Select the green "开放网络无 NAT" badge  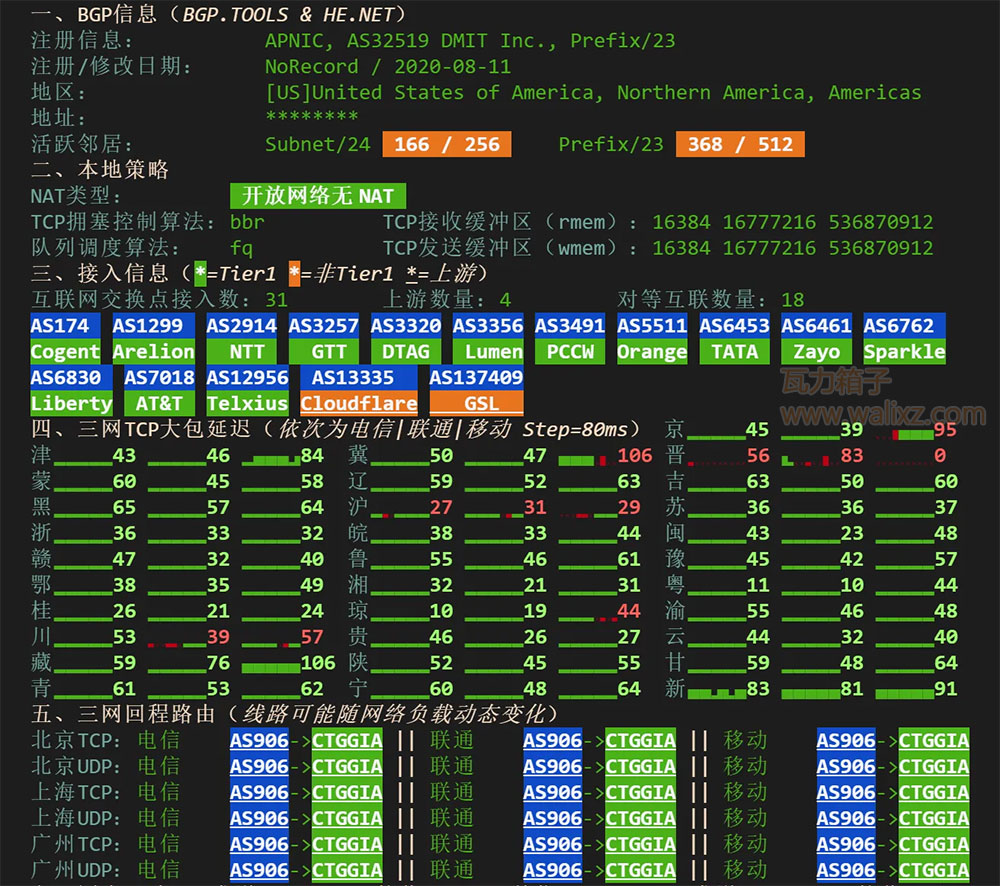pos(318,196)
